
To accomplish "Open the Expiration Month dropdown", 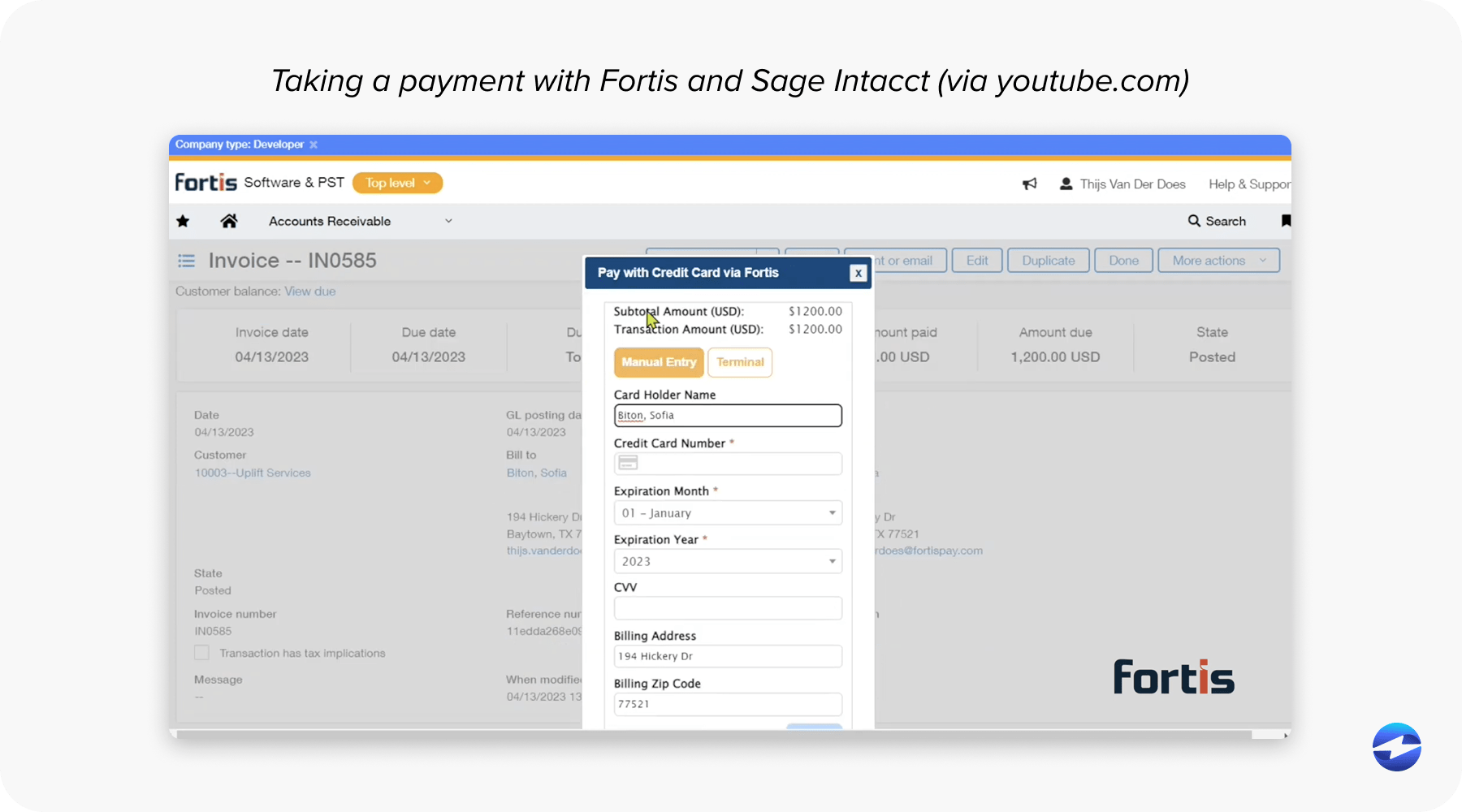I will pos(831,512).
